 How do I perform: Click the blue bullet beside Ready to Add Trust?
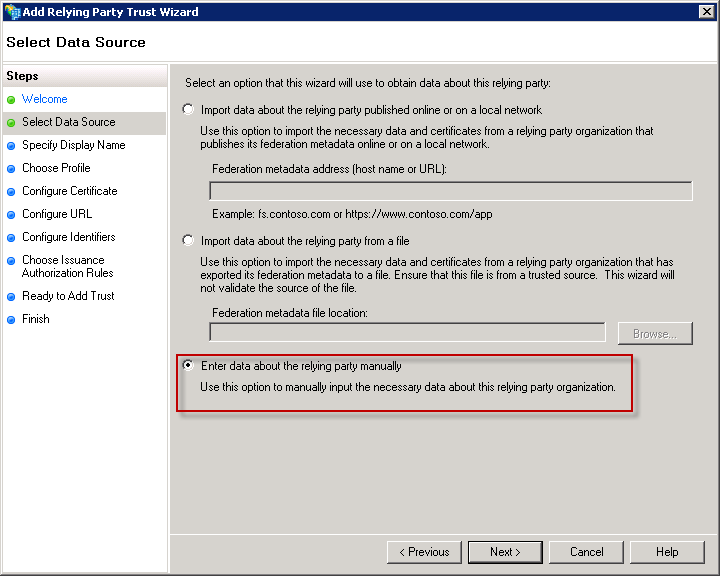coord(11,297)
